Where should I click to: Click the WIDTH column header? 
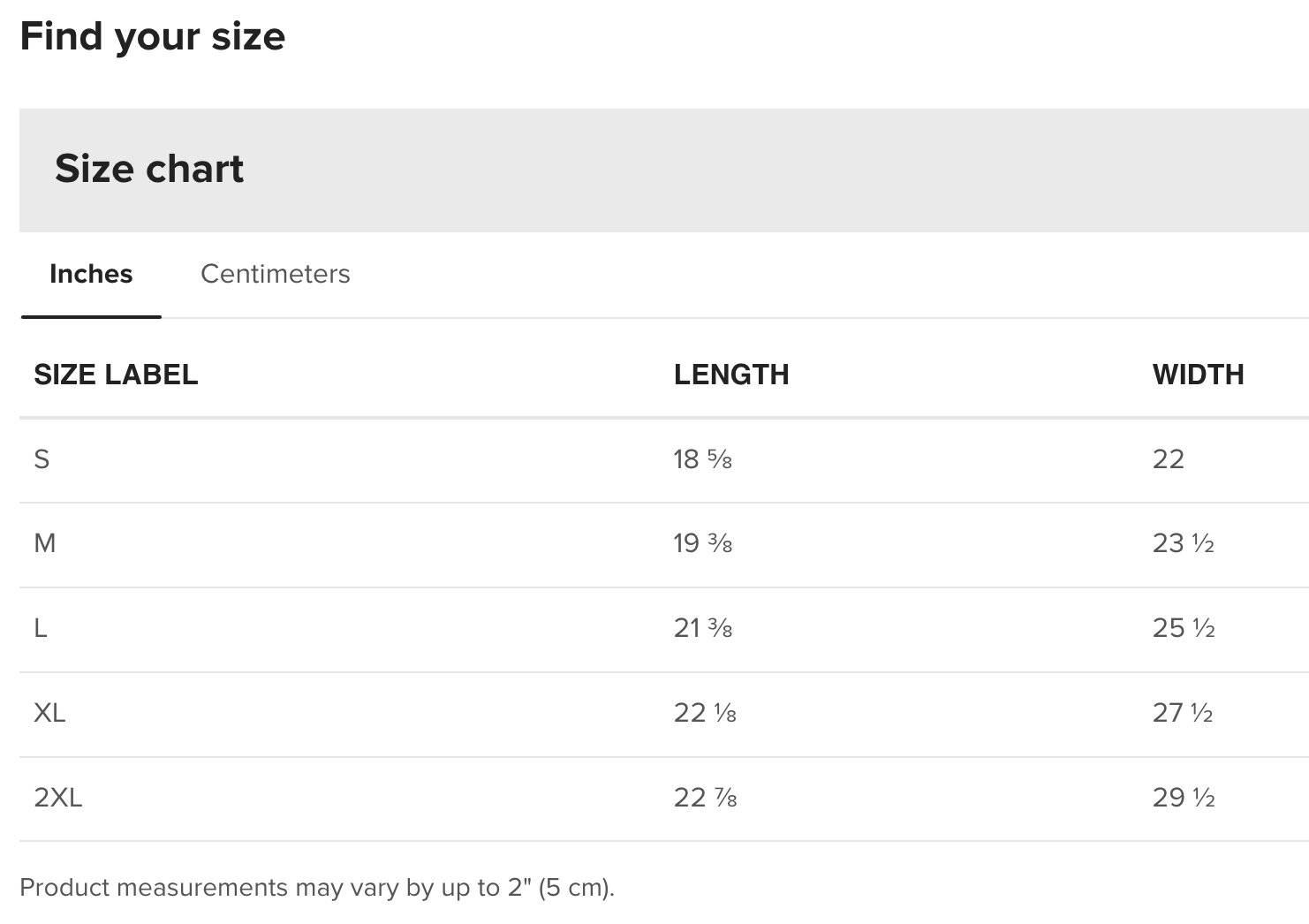(1198, 375)
